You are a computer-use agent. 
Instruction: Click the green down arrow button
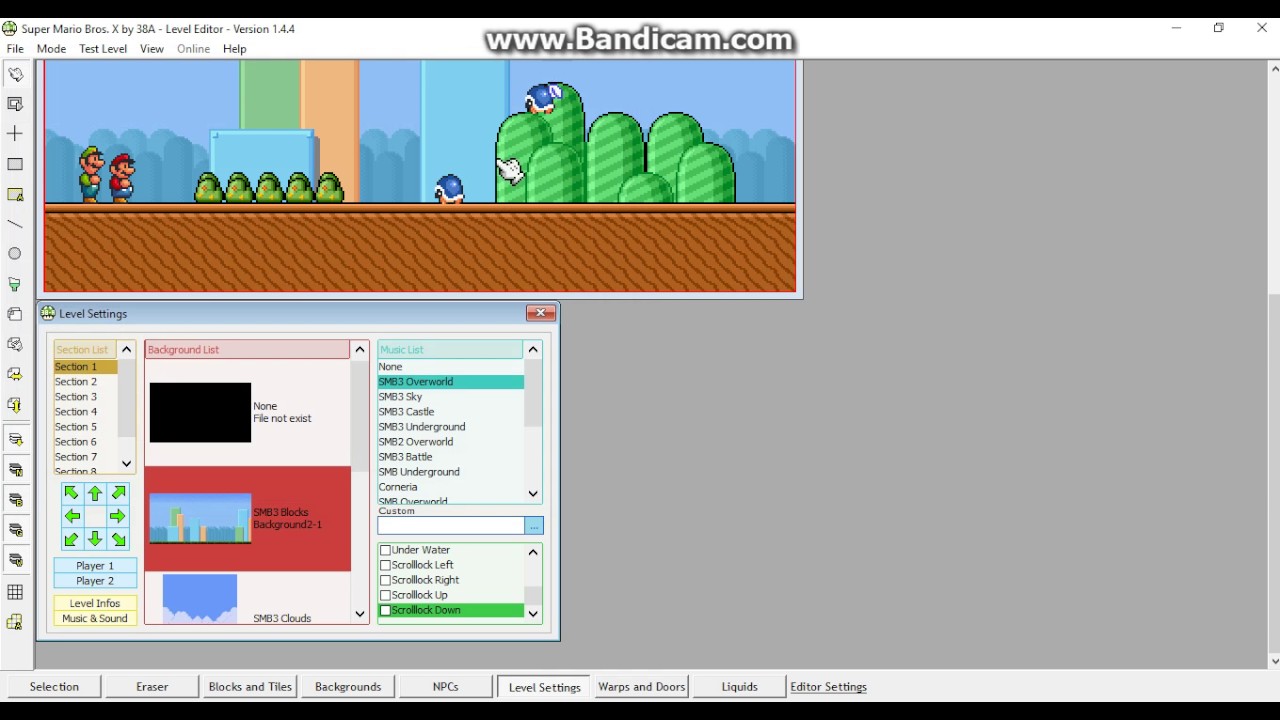point(95,540)
